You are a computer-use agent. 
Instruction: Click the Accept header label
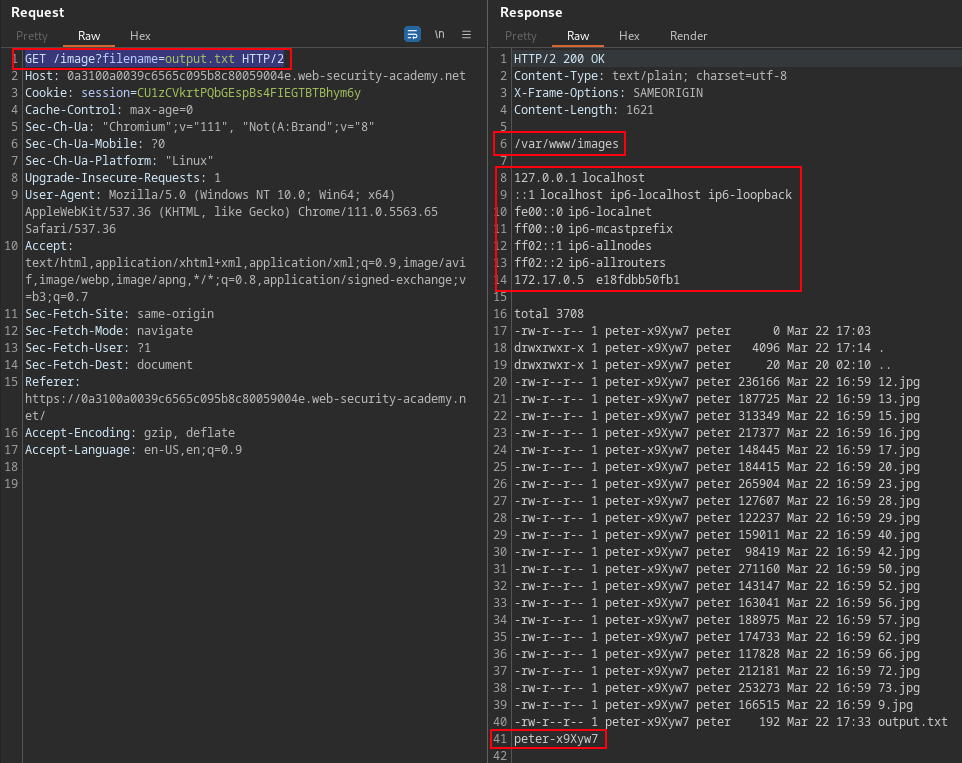coord(49,246)
